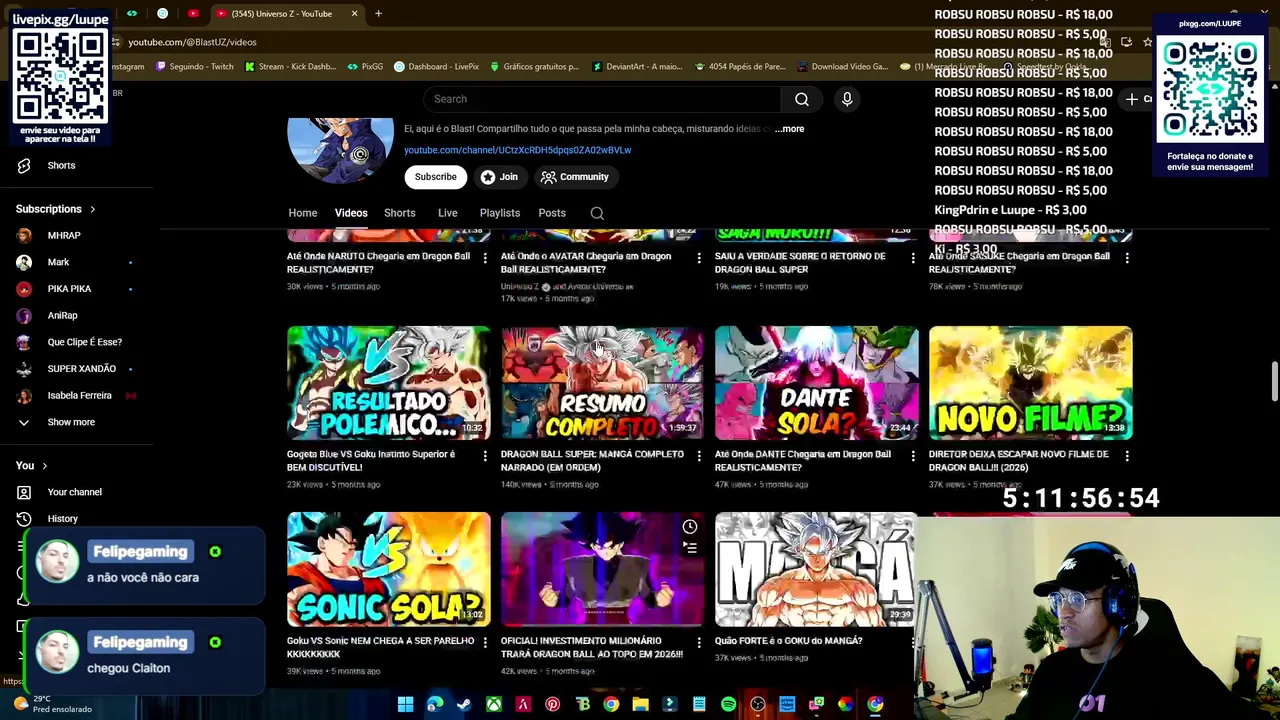Screen dimensions: 1280x720
Task: Open PixGG bookmark
Action: pyautogui.click(x=365, y=67)
